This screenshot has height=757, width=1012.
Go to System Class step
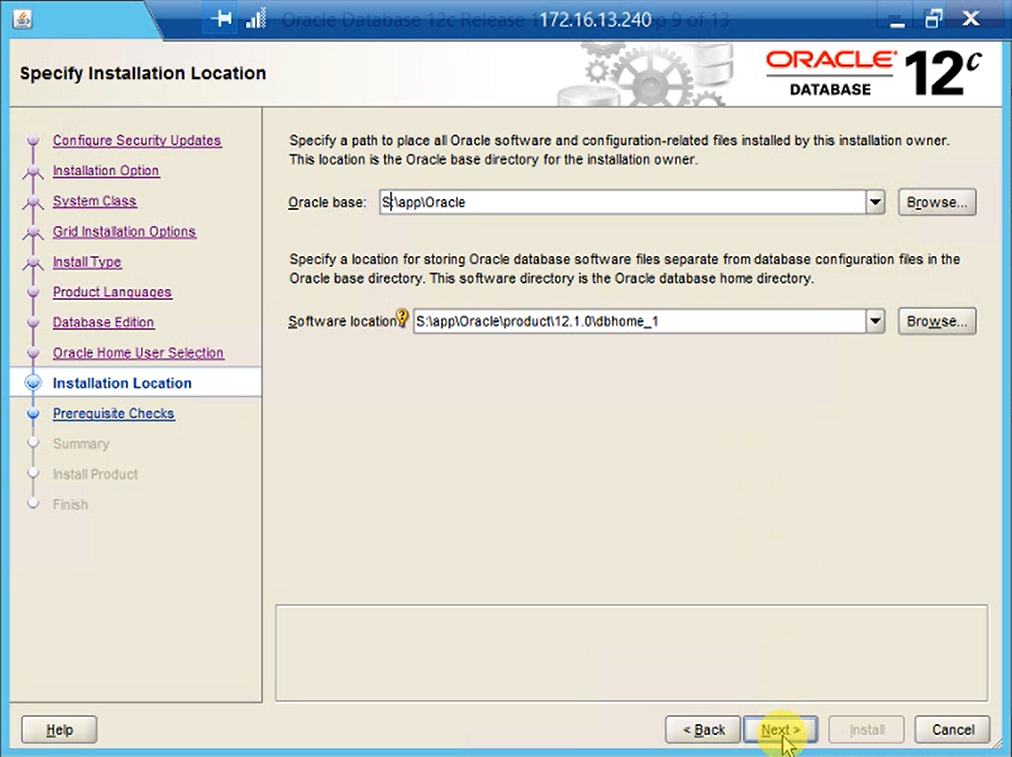[94, 201]
